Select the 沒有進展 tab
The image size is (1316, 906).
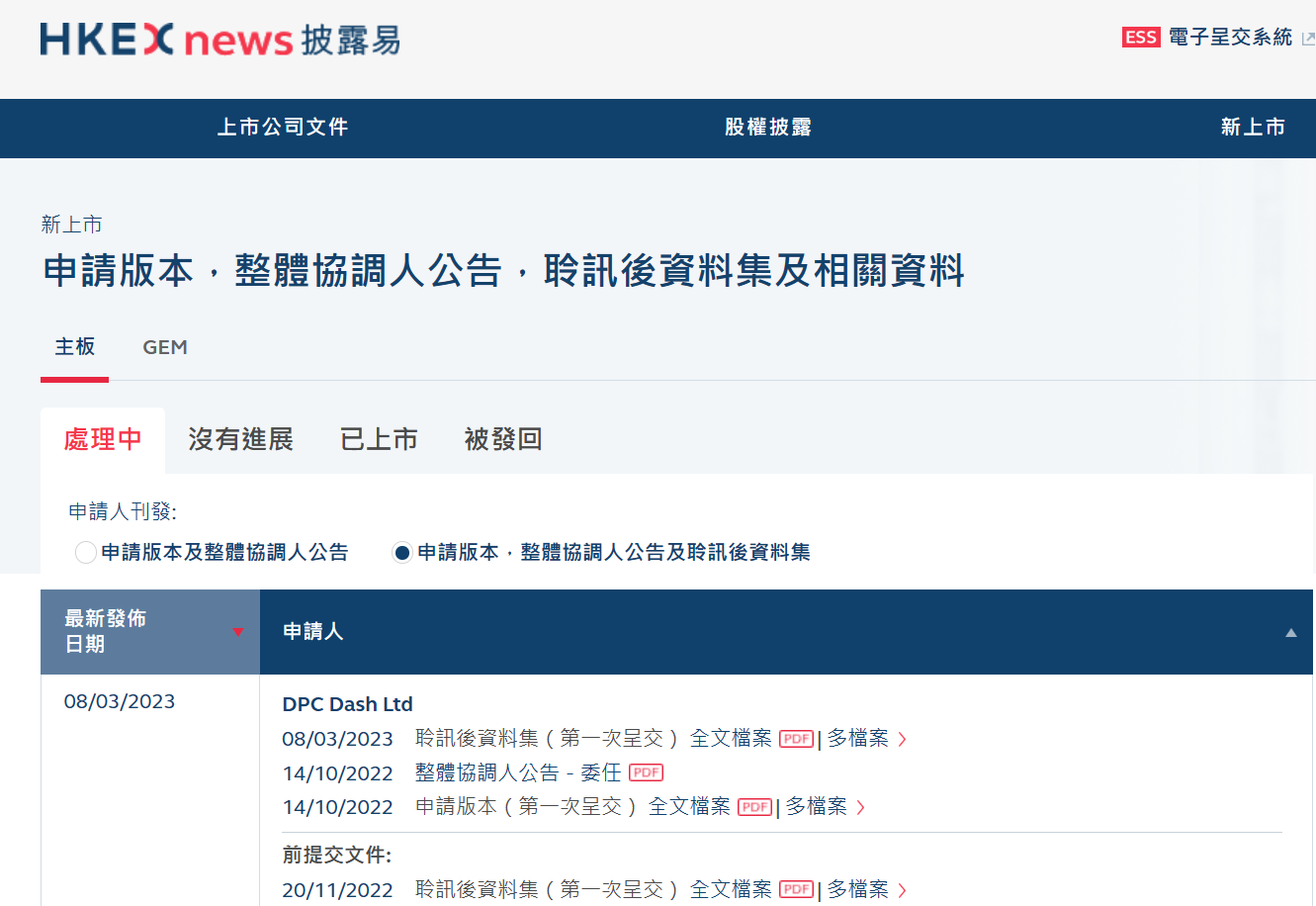point(241,440)
